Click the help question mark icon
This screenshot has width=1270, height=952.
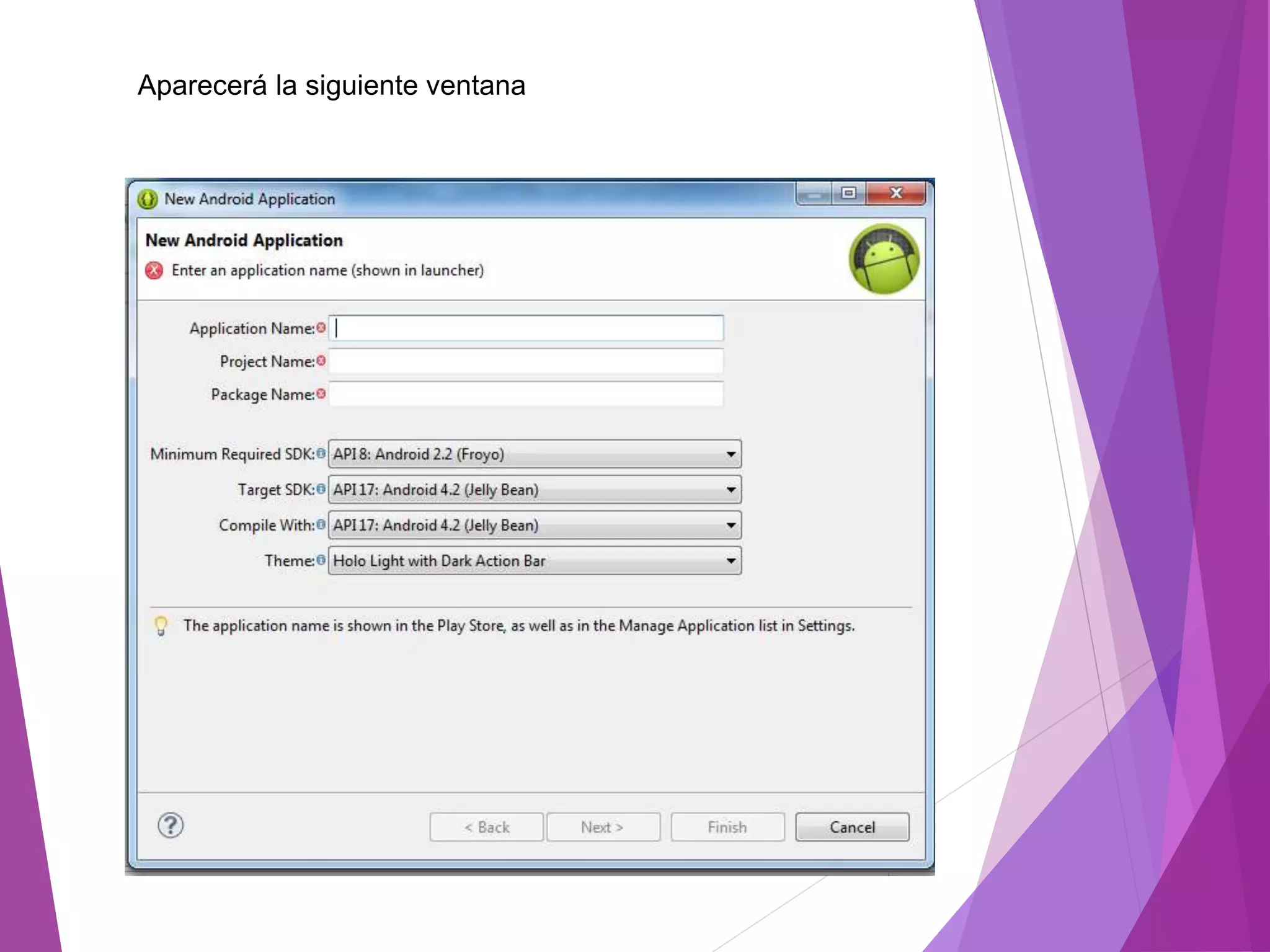tap(171, 826)
